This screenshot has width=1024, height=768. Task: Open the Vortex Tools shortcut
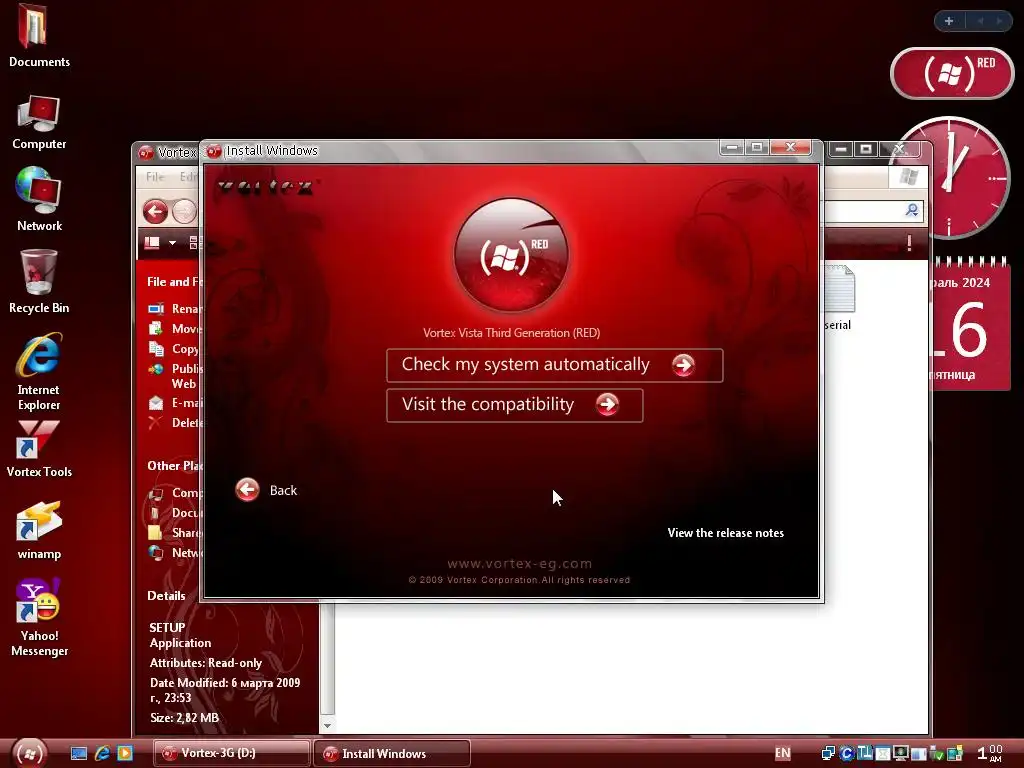(x=39, y=449)
